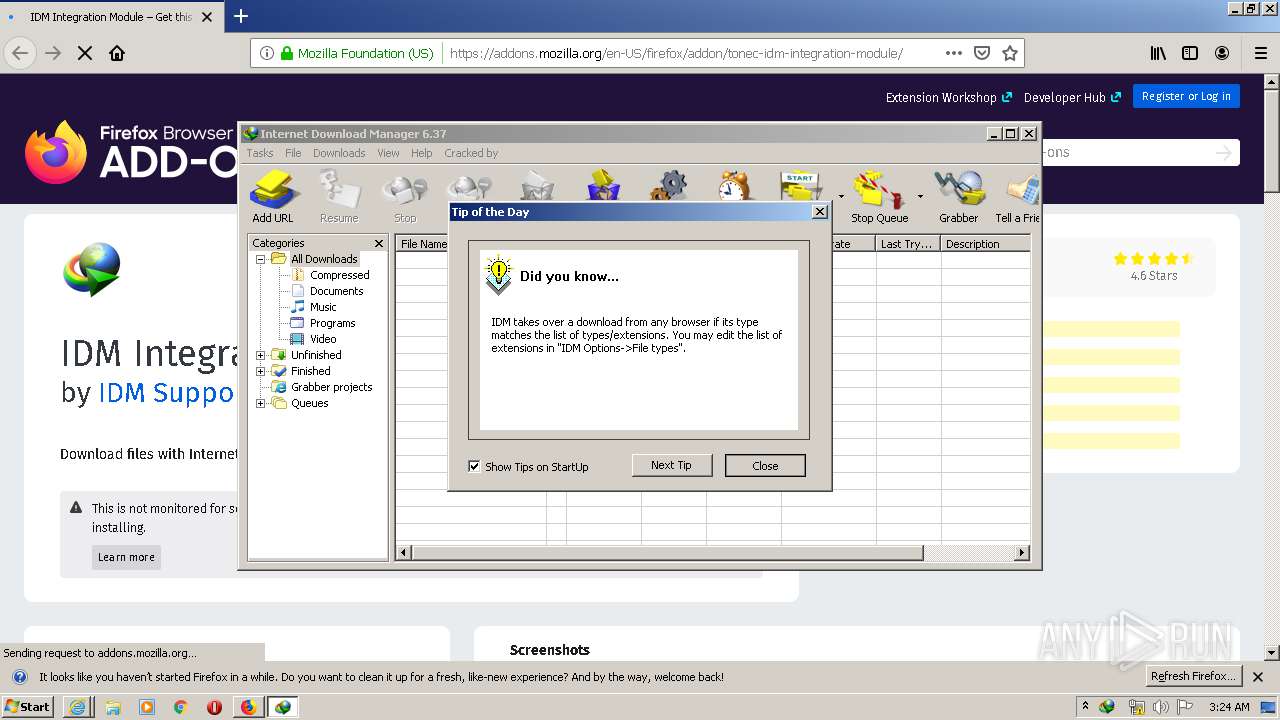Expand the Finished category node
The image size is (1280, 720).
[261, 371]
